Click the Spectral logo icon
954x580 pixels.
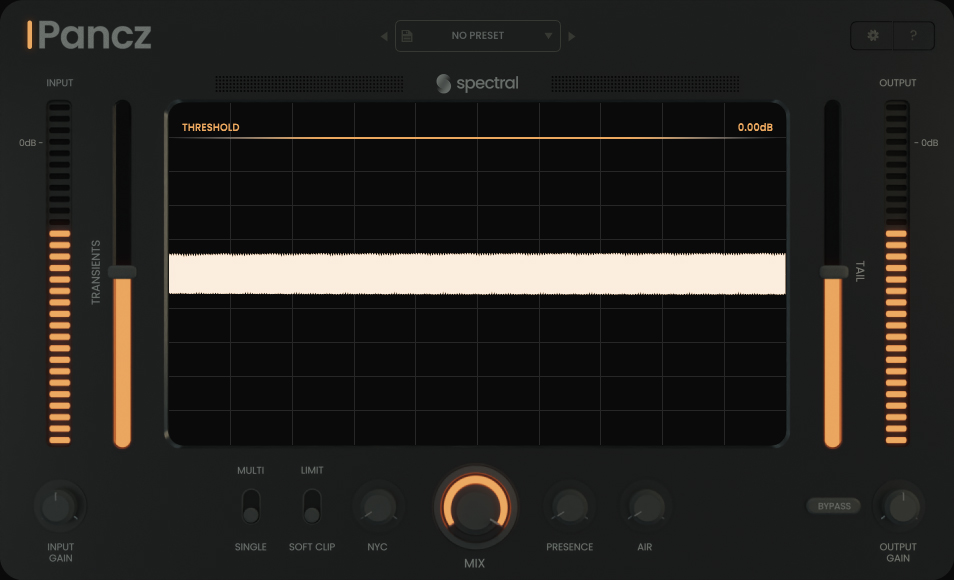444,84
